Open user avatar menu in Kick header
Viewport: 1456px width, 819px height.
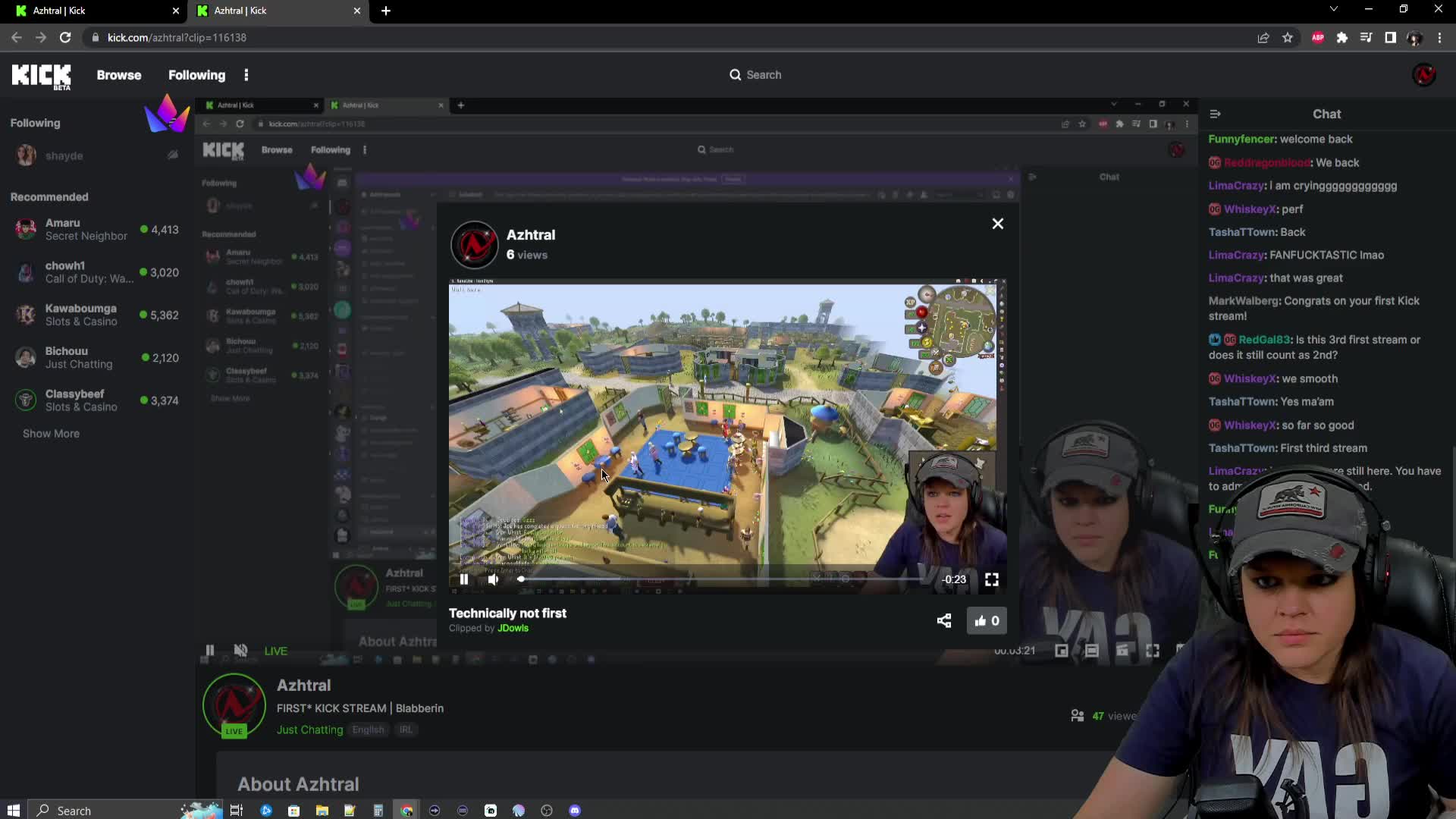[x=1423, y=75]
